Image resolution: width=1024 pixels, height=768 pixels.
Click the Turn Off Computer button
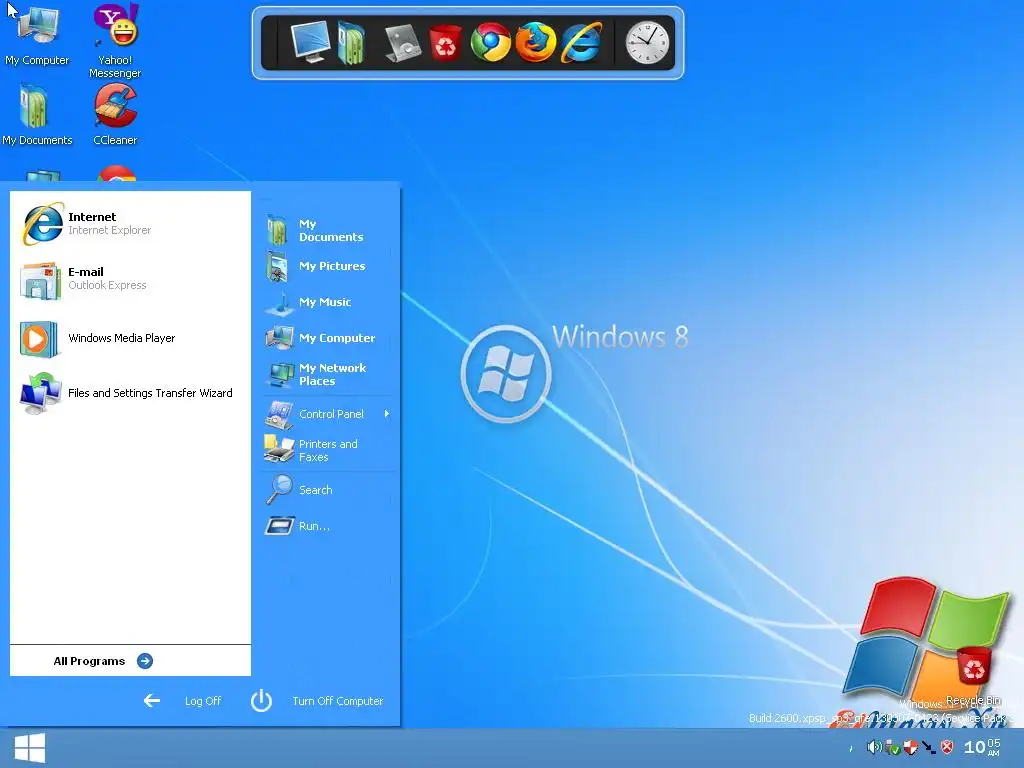coord(317,701)
